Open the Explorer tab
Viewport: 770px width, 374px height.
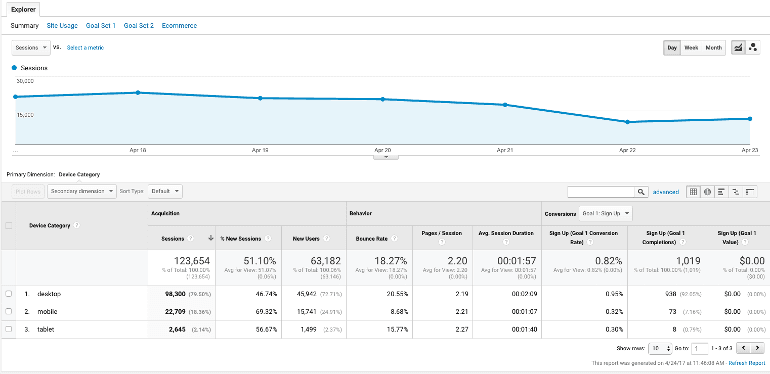click(x=23, y=9)
